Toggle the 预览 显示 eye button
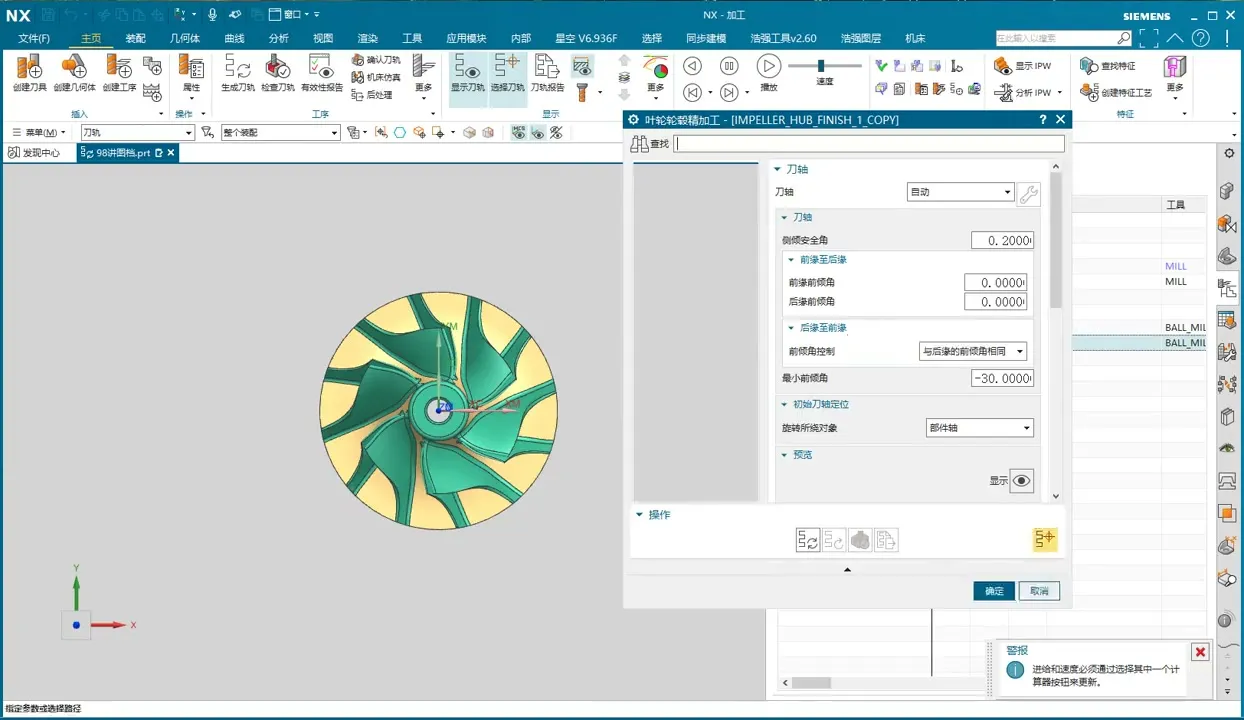Viewport: 1244px width, 720px height. 1021,481
